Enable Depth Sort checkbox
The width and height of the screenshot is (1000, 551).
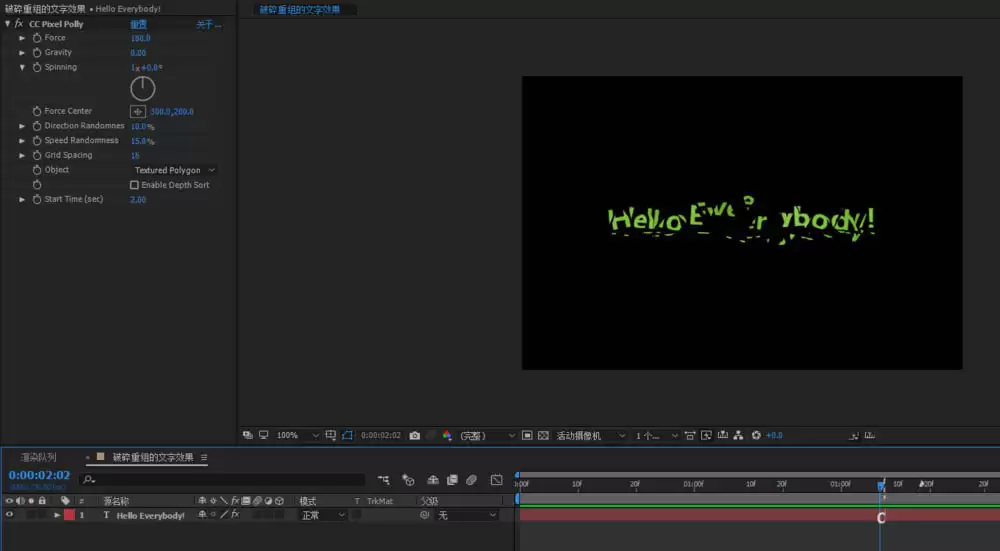[134, 185]
